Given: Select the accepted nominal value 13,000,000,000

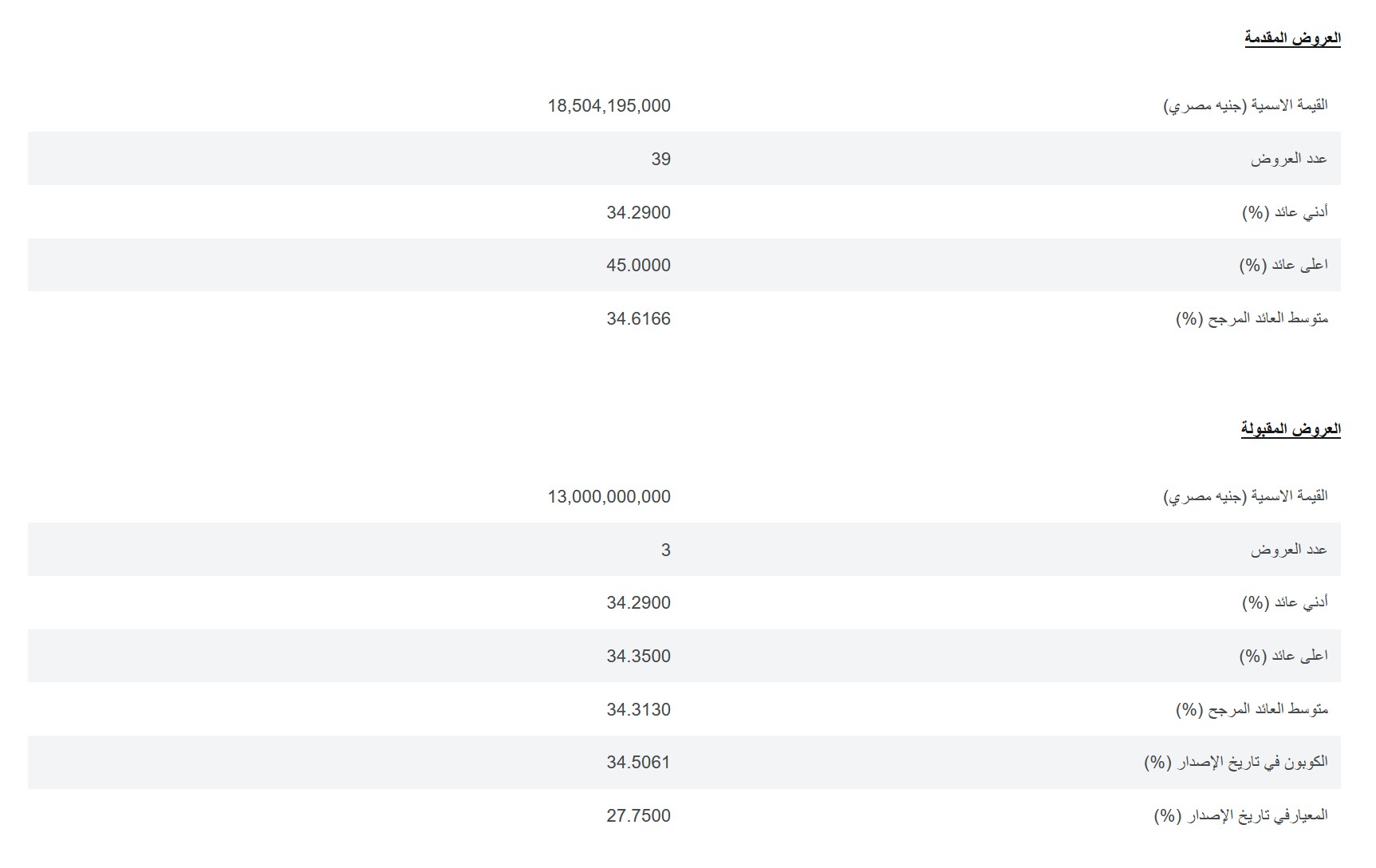Looking at the screenshot, I should (x=609, y=497).
